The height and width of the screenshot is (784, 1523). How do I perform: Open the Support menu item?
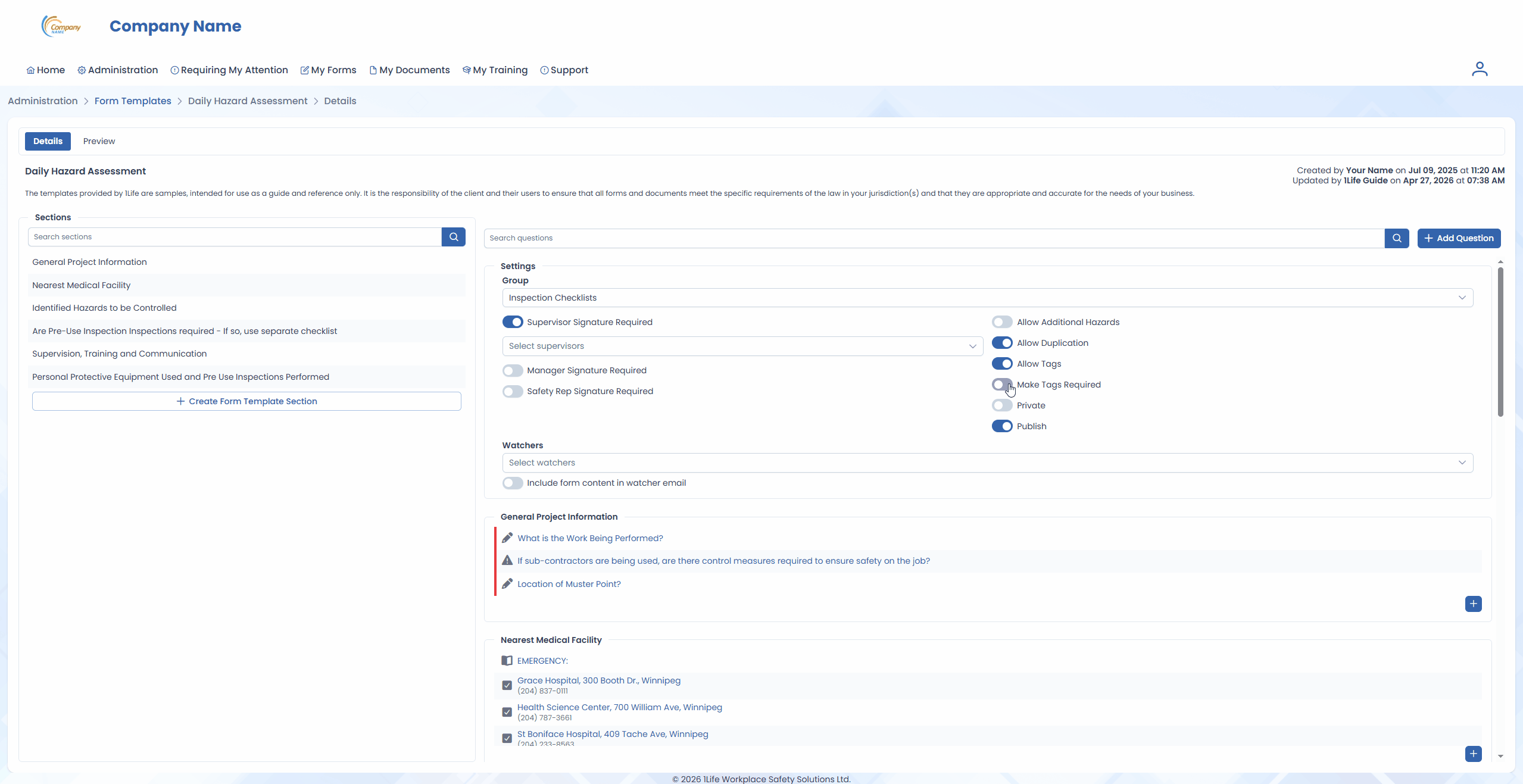pyautogui.click(x=564, y=70)
